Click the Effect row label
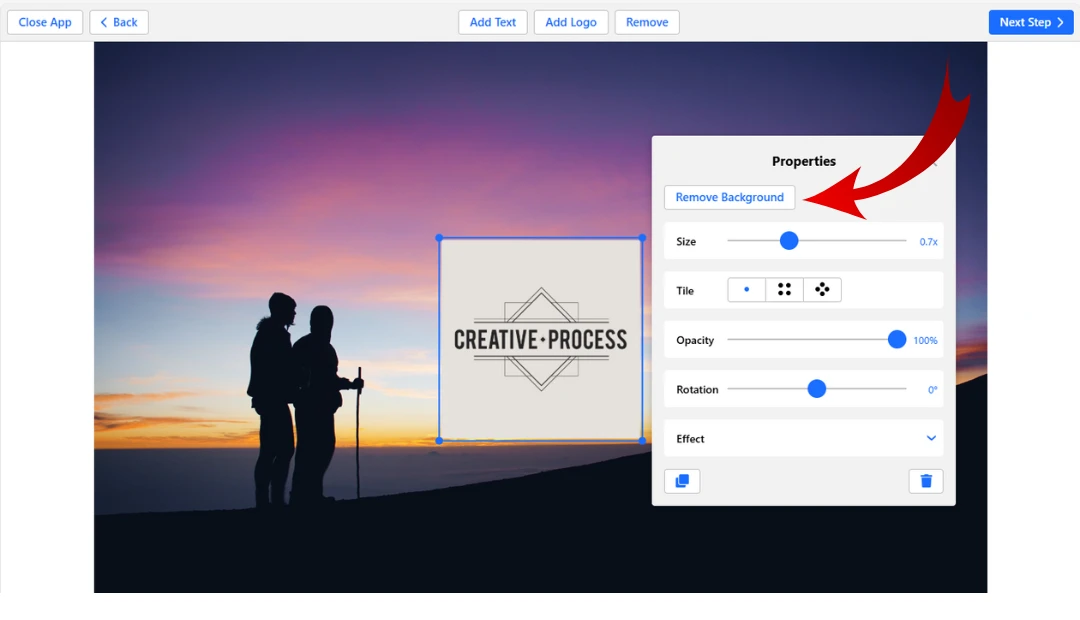 pyautogui.click(x=690, y=439)
